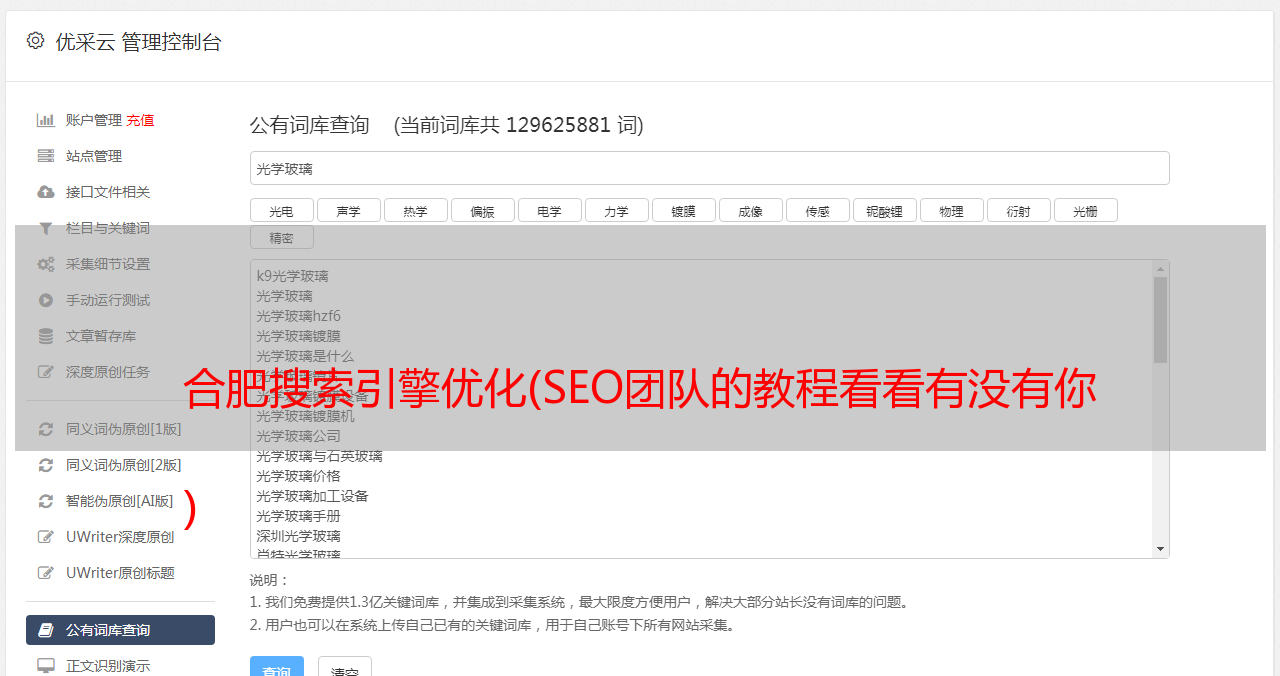Open 文章暂存库 database icon
This screenshot has height=676, width=1280.
point(45,336)
